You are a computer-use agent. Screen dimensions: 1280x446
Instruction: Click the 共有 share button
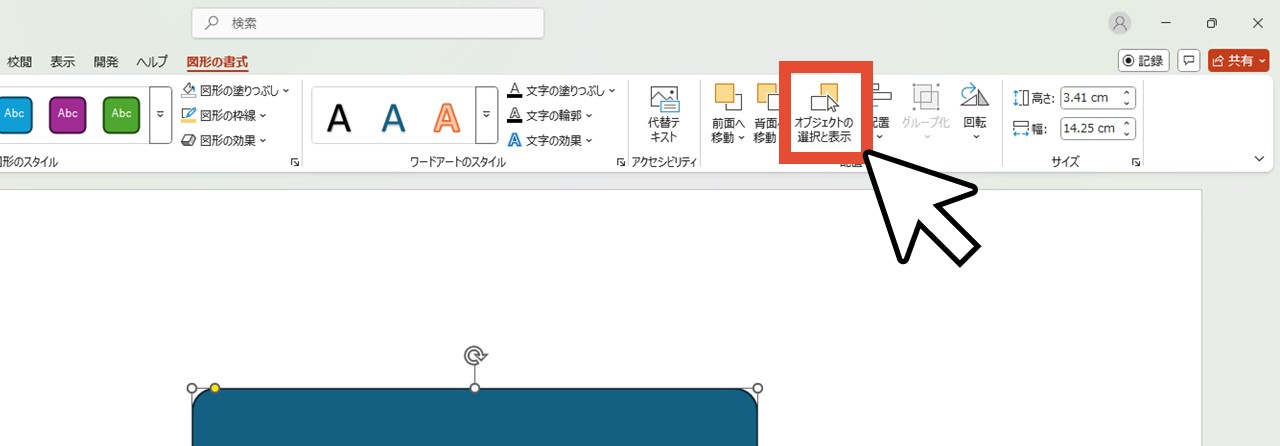pos(1239,61)
